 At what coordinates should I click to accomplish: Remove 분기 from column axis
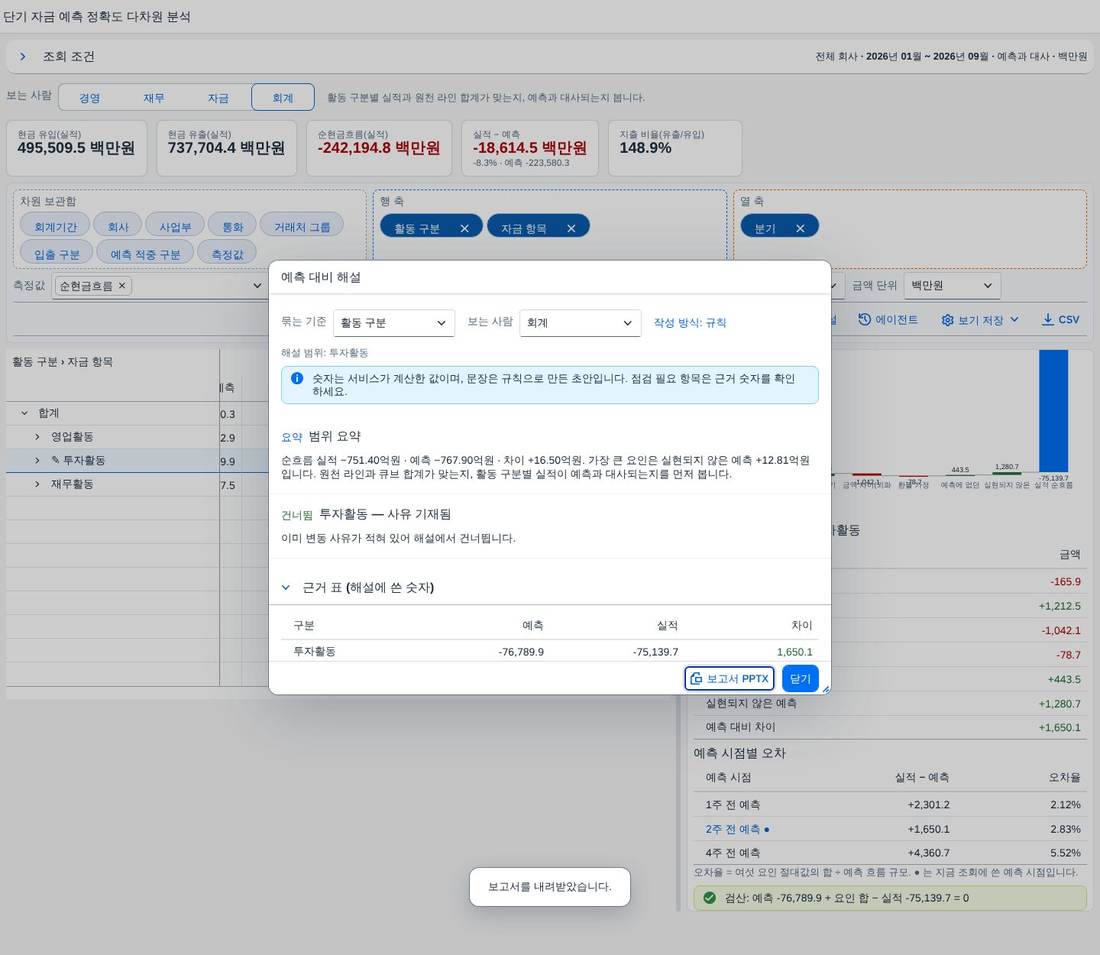coord(800,228)
